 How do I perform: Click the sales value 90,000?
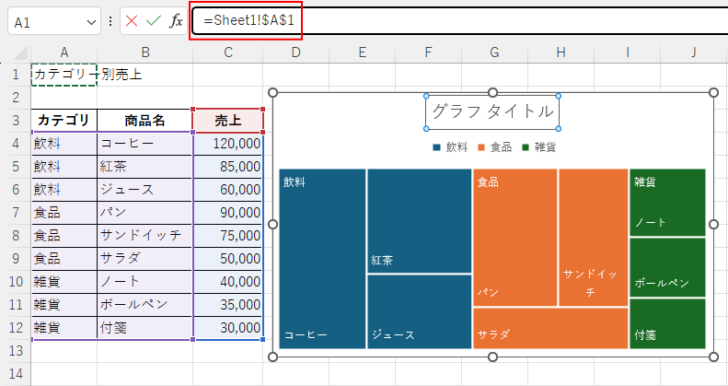(x=228, y=213)
